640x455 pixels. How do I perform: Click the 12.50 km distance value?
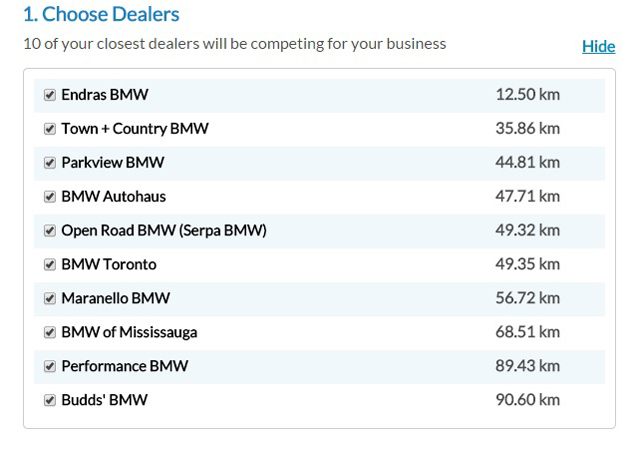527,95
